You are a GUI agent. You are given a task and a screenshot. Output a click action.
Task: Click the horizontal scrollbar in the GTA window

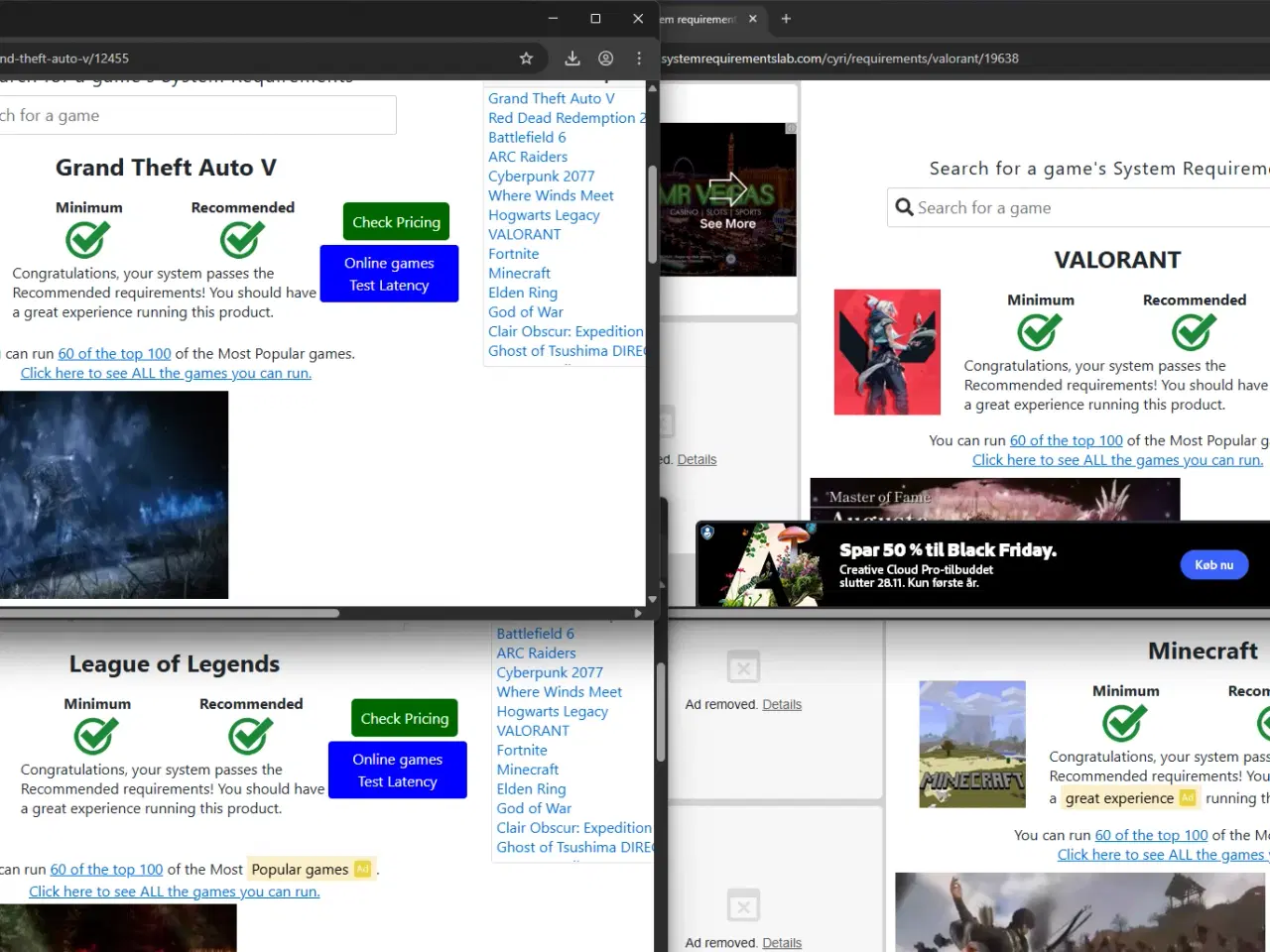coord(169,613)
